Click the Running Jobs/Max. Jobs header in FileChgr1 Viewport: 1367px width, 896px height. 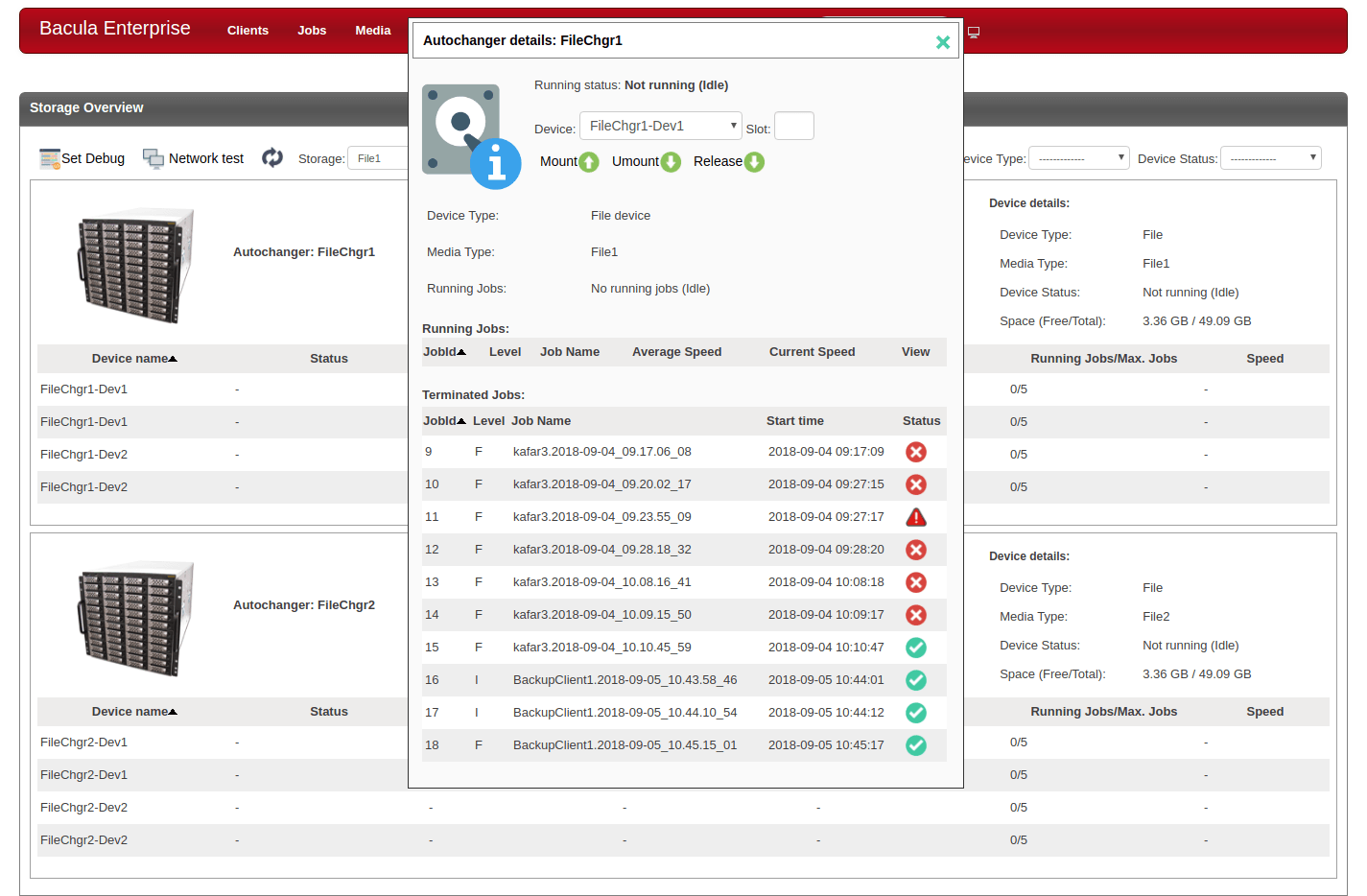tap(1103, 359)
